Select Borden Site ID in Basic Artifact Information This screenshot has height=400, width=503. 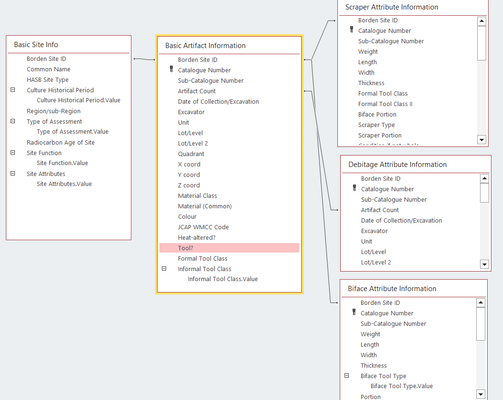tap(197, 60)
